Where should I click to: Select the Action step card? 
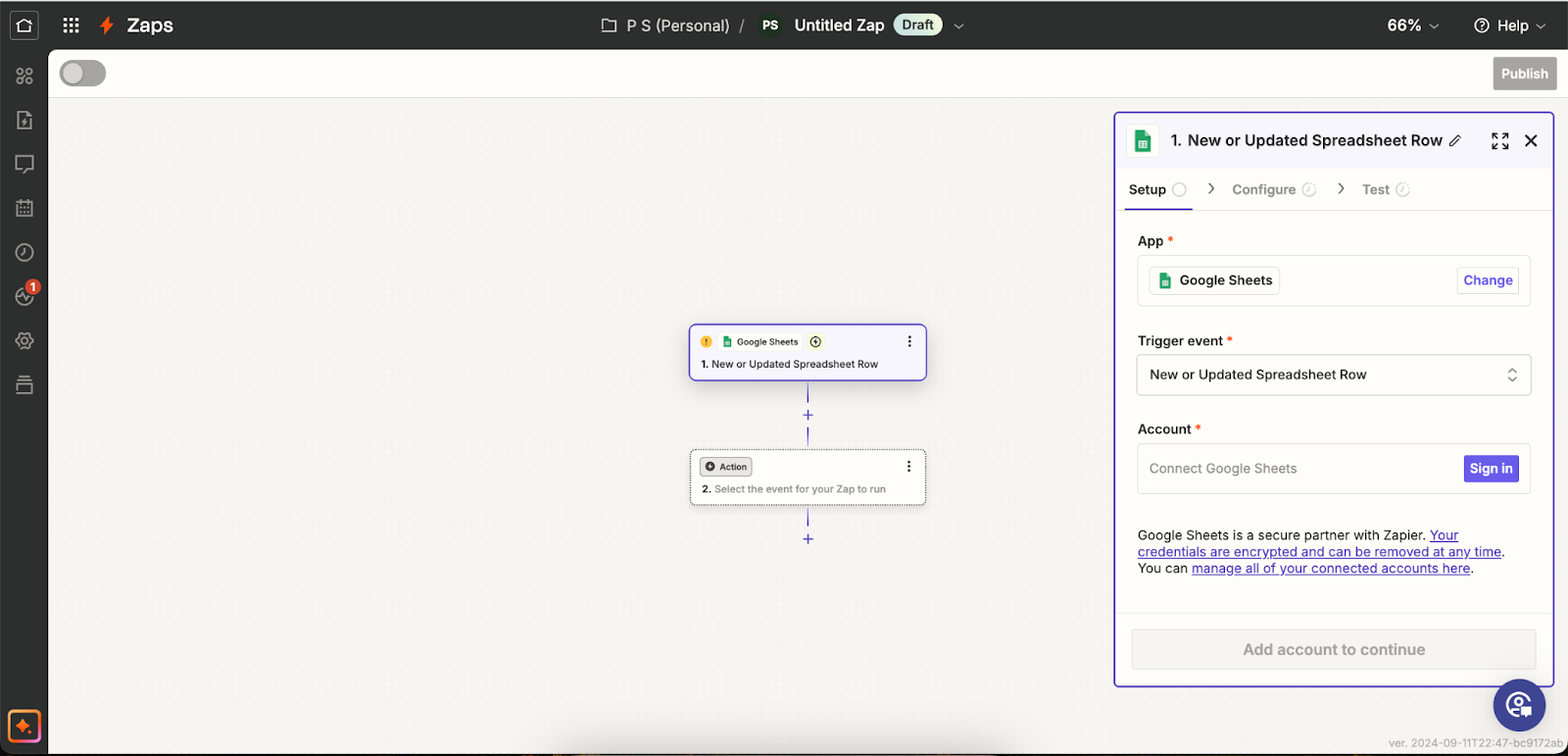808,478
